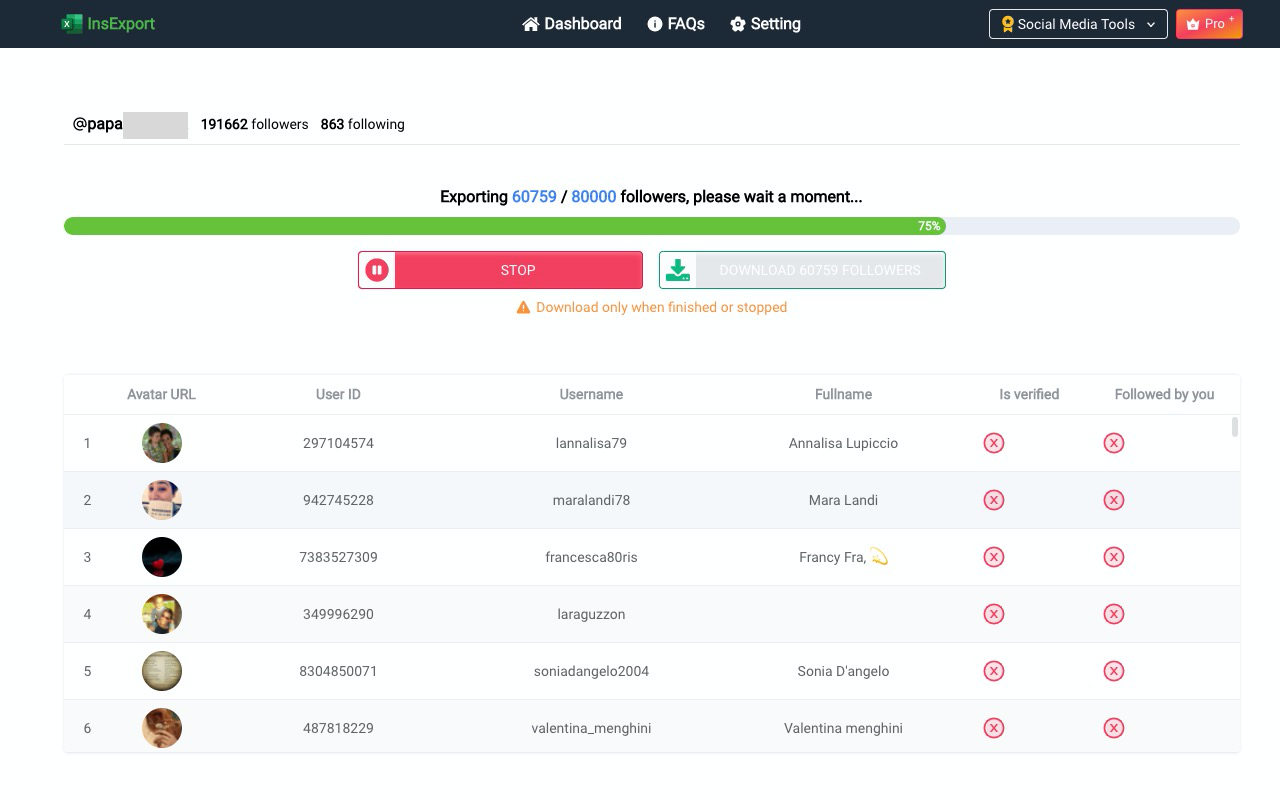Click full name Valentina menghini
1280x800 pixels.
(x=843, y=728)
